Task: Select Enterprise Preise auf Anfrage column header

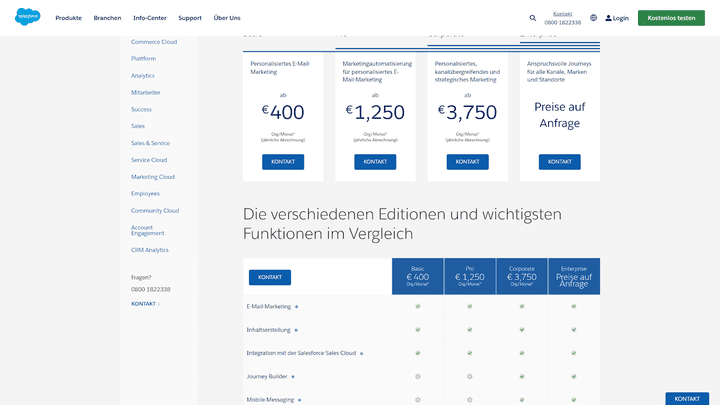Action: tap(574, 276)
